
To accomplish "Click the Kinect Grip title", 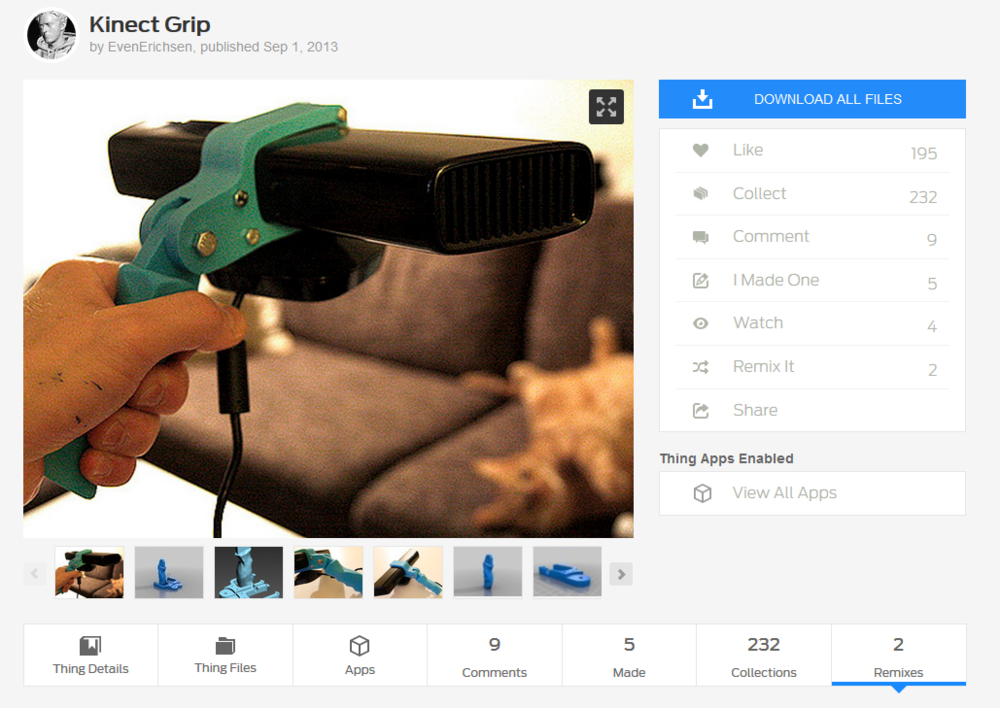I will pyautogui.click(x=150, y=24).
